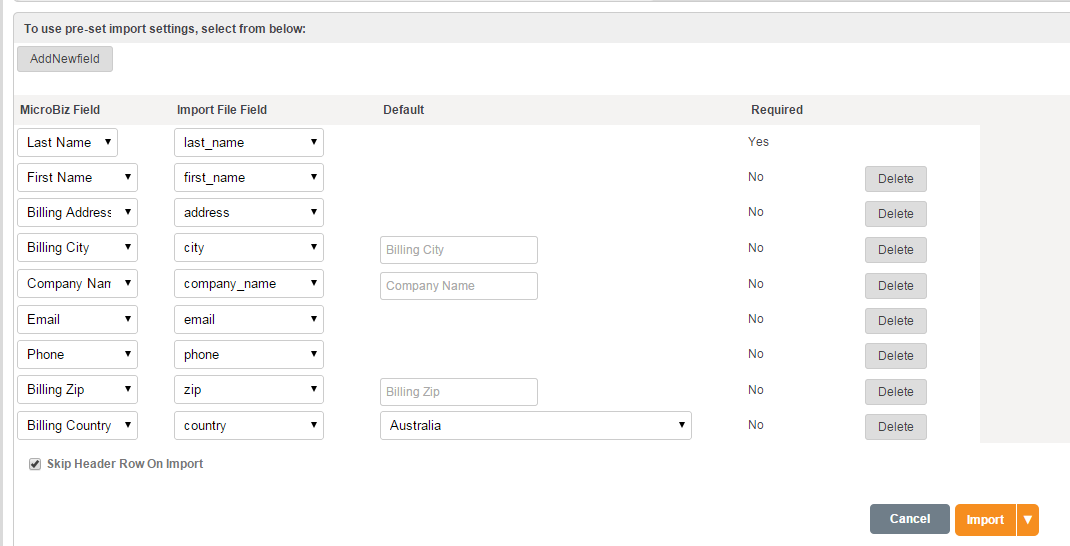This screenshot has height=546, width=1070.
Task: Open the last_name import file field dropdown
Action: [x=248, y=142]
